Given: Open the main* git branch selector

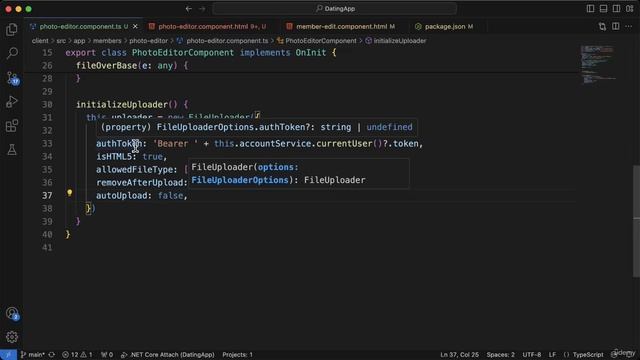Looking at the screenshot, I should pyautogui.click(x=32, y=355).
